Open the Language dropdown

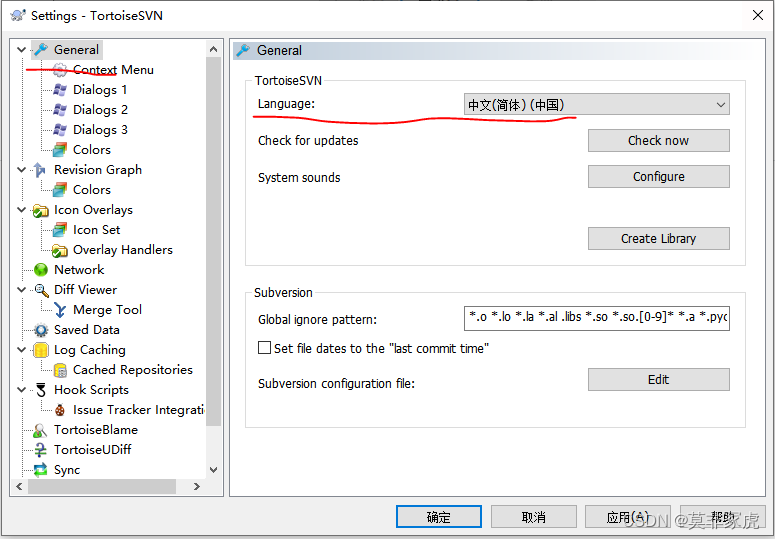tap(596, 104)
